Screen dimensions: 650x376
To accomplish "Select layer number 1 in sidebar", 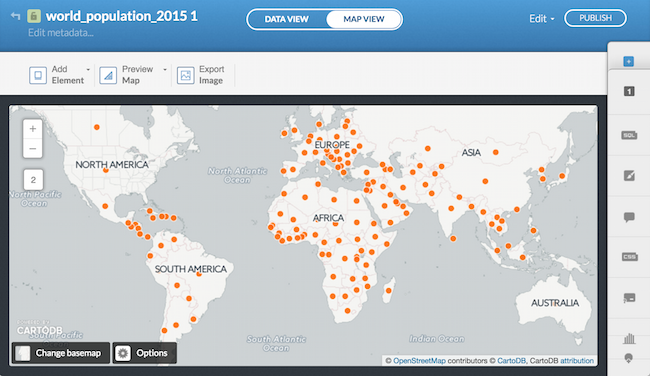I will click(x=629, y=91).
